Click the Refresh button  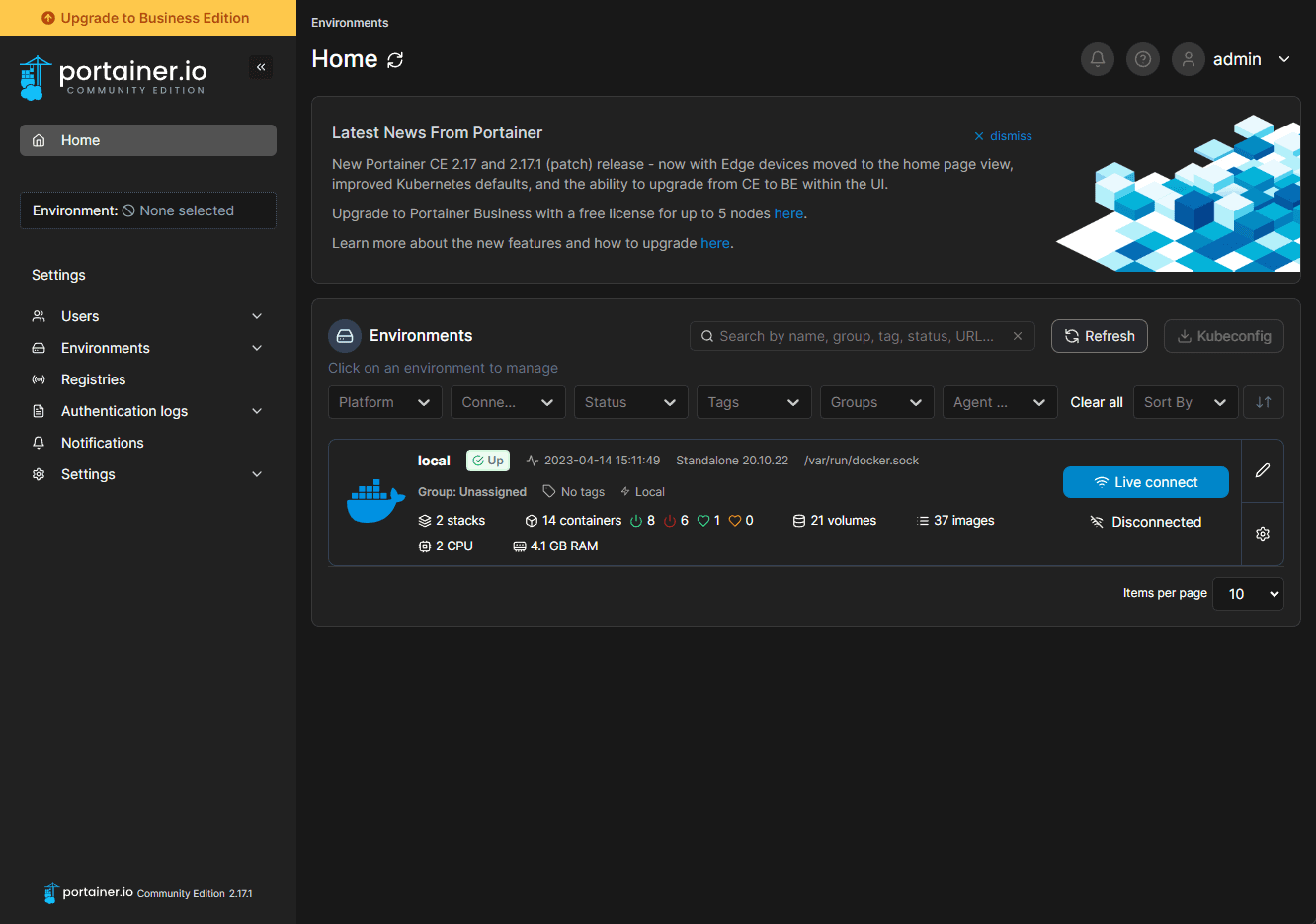1100,336
